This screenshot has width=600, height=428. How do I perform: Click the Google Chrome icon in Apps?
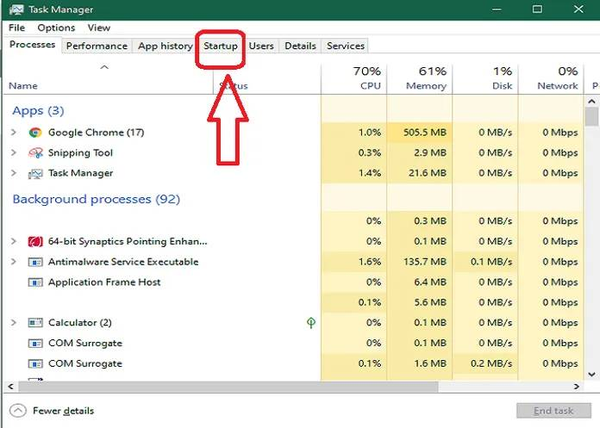coord(35,132)
